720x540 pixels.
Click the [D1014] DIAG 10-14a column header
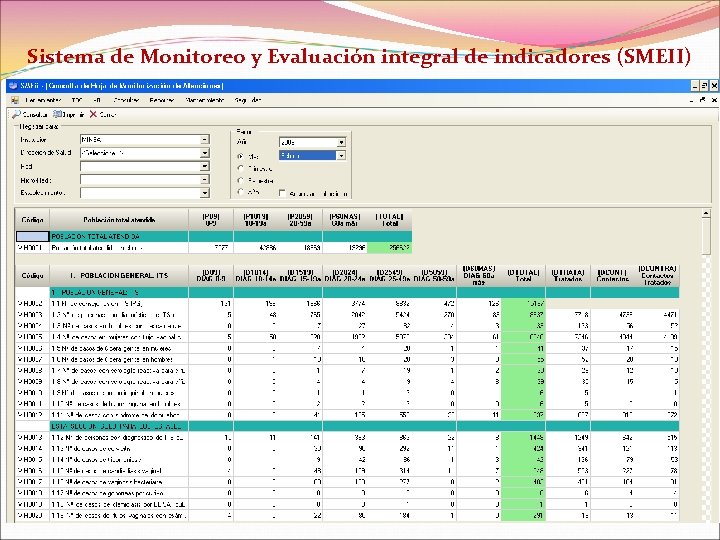[x=256, y=276]
